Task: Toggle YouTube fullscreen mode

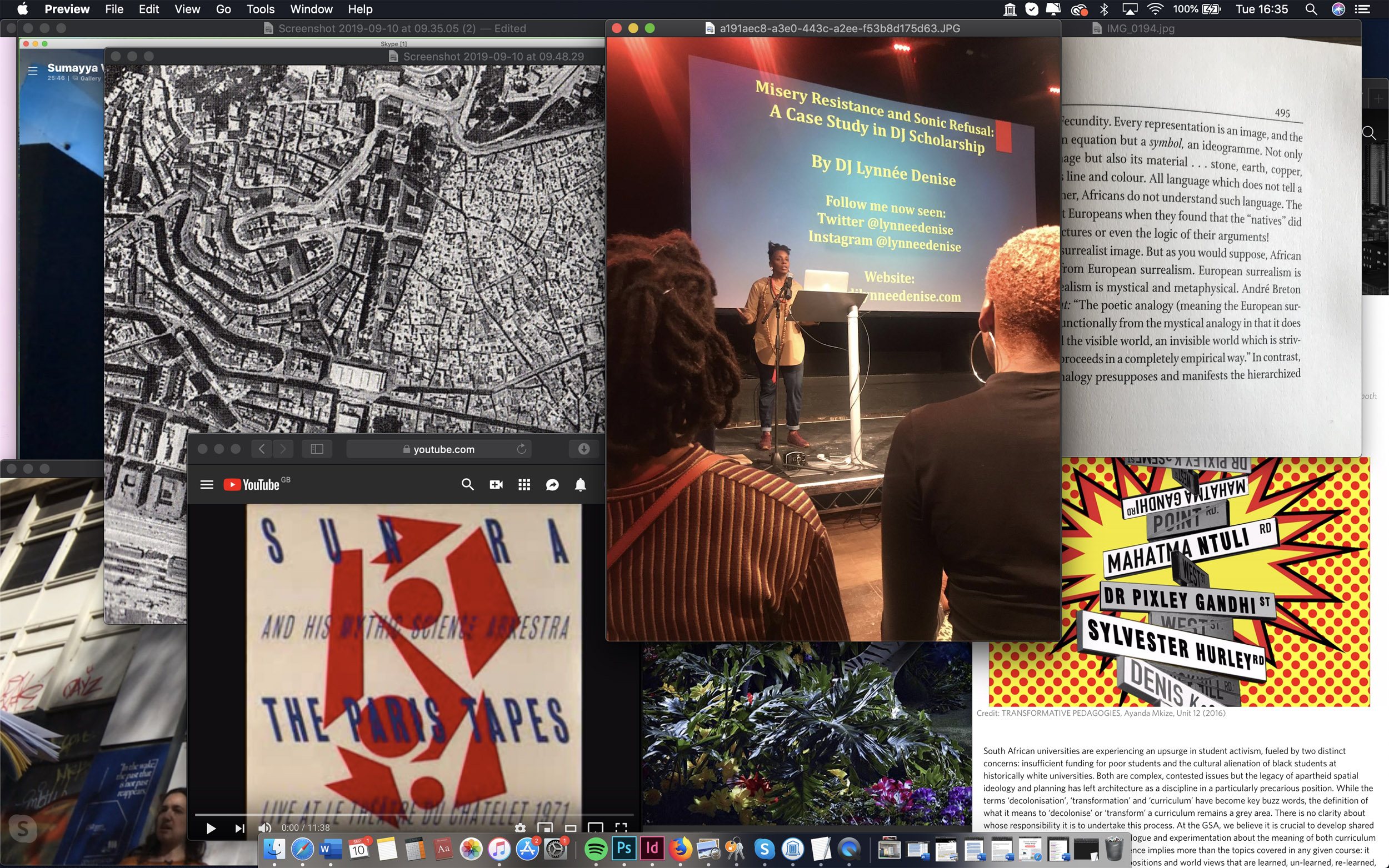Action: pyautogui.click(x=621, y=828)
